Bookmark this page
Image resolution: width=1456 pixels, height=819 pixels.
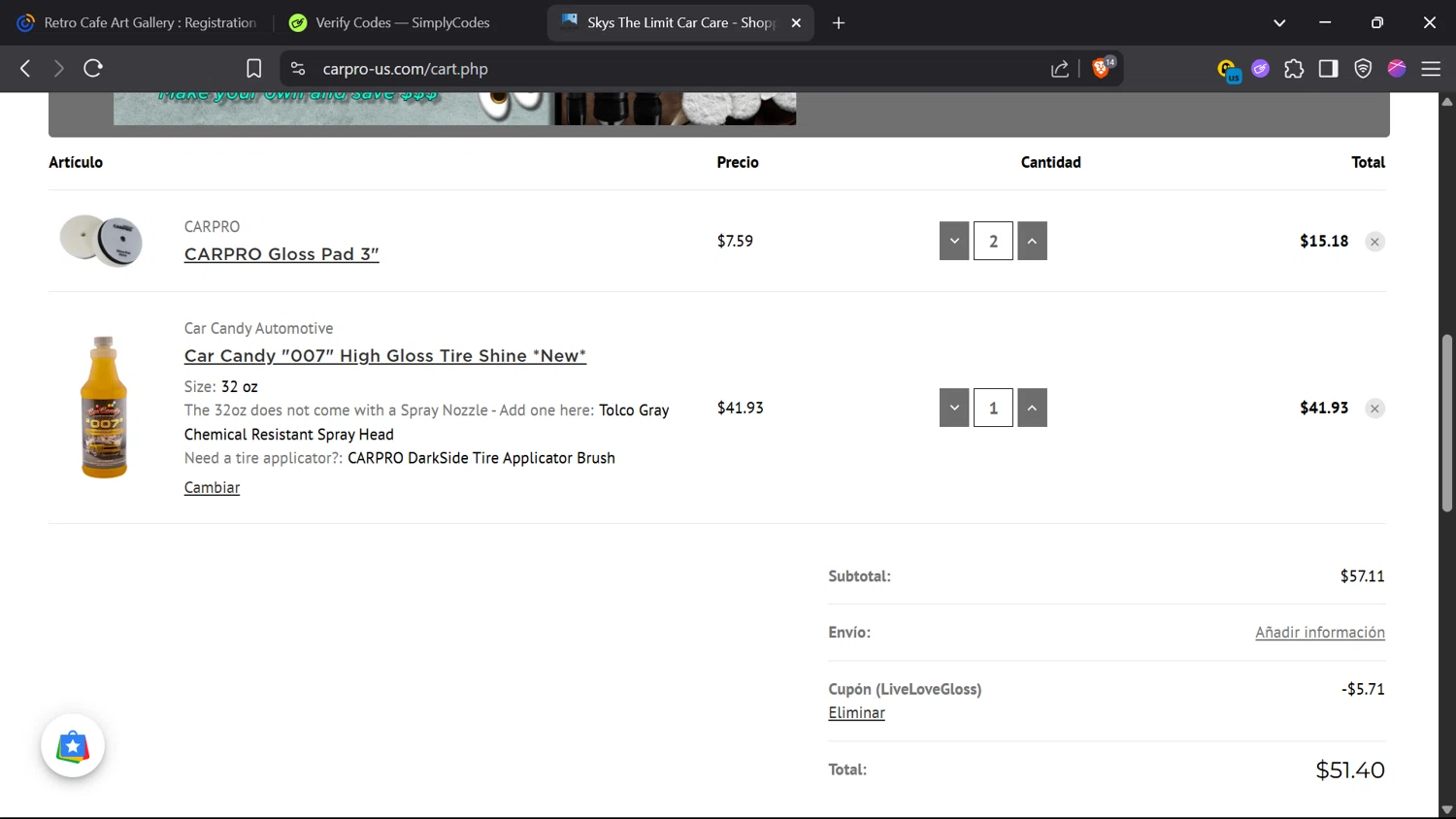(254, 69)
